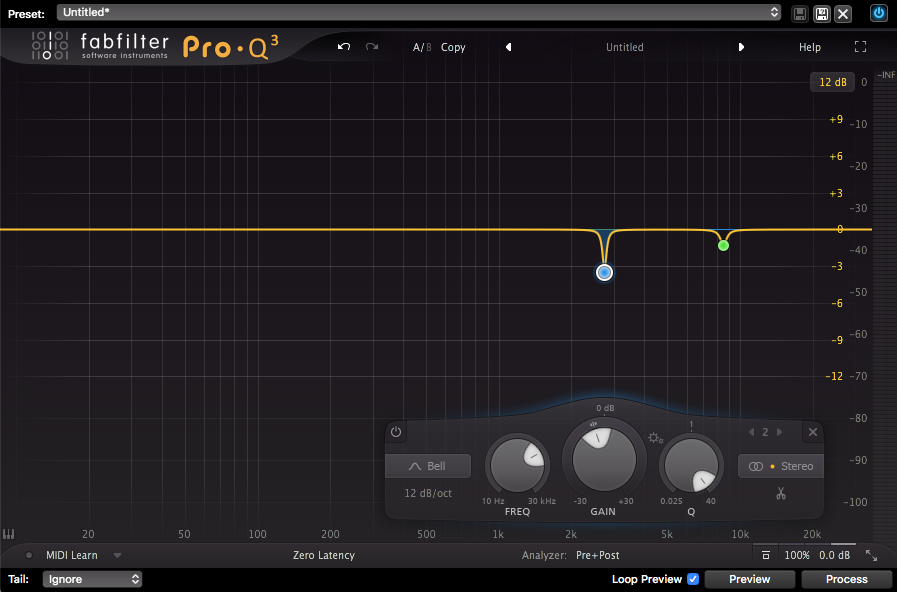
Task: Click the resize interface arrows icon
Action: pos(871,555)
